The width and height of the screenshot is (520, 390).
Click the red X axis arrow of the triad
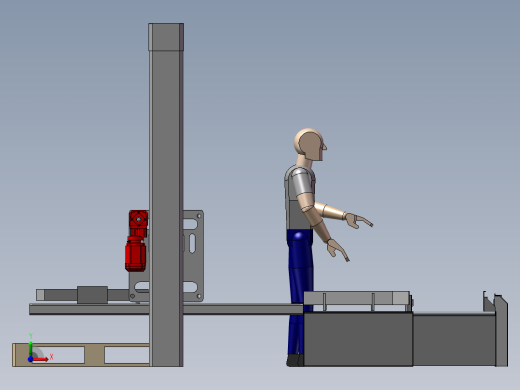pos(41,359)
